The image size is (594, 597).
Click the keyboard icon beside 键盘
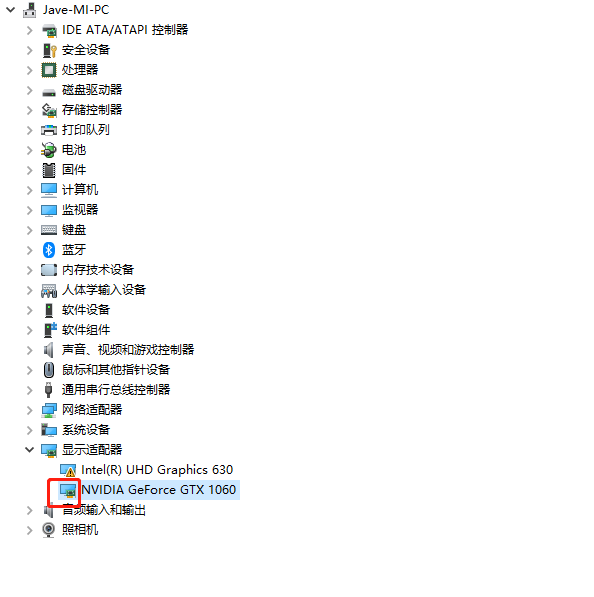(x=49, y=230)
